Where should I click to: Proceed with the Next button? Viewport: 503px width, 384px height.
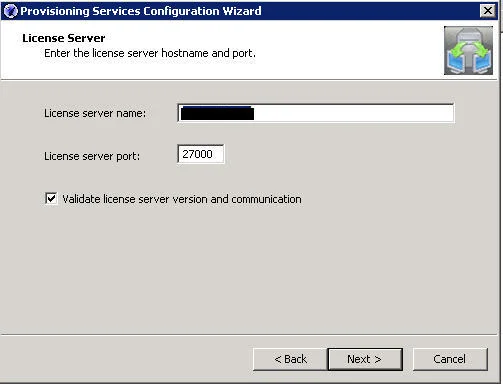click(x=365, y=359)
